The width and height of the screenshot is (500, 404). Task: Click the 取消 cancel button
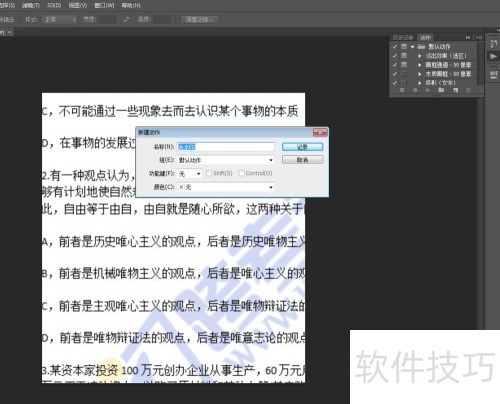tap(302, 160)
